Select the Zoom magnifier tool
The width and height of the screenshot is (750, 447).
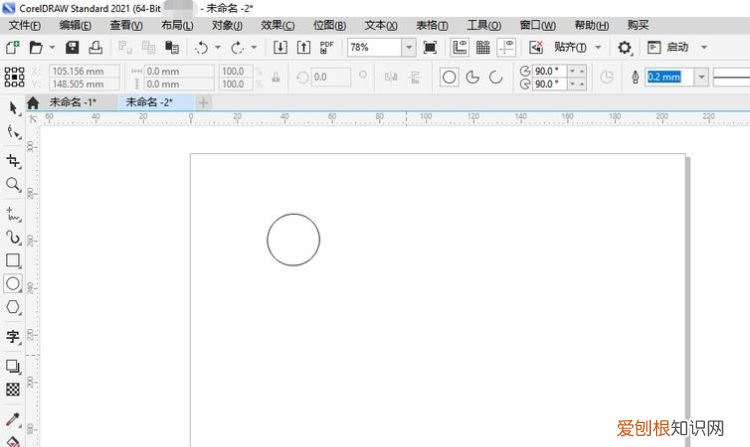[x=13, y=185]
